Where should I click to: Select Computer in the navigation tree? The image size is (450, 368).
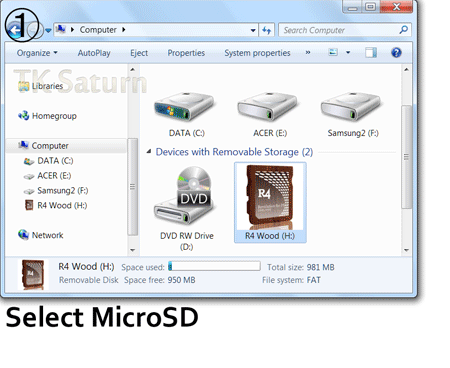66,146
